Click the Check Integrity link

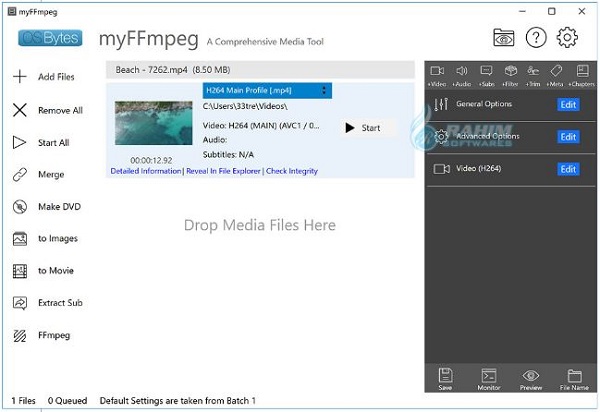pos(292,171)
